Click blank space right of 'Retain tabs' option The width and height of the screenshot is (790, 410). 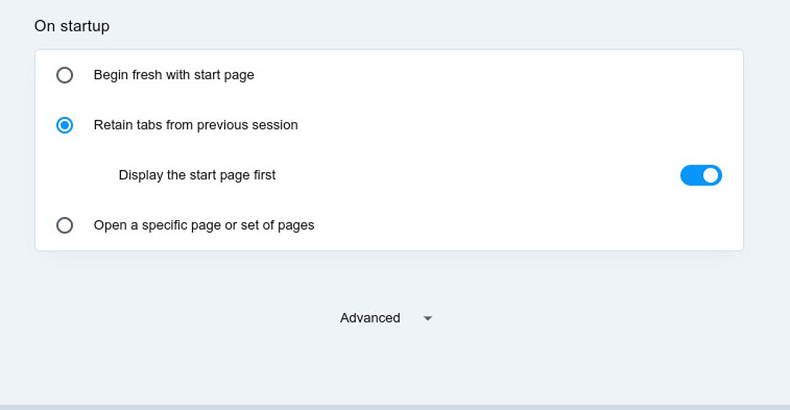click(520, 125)
